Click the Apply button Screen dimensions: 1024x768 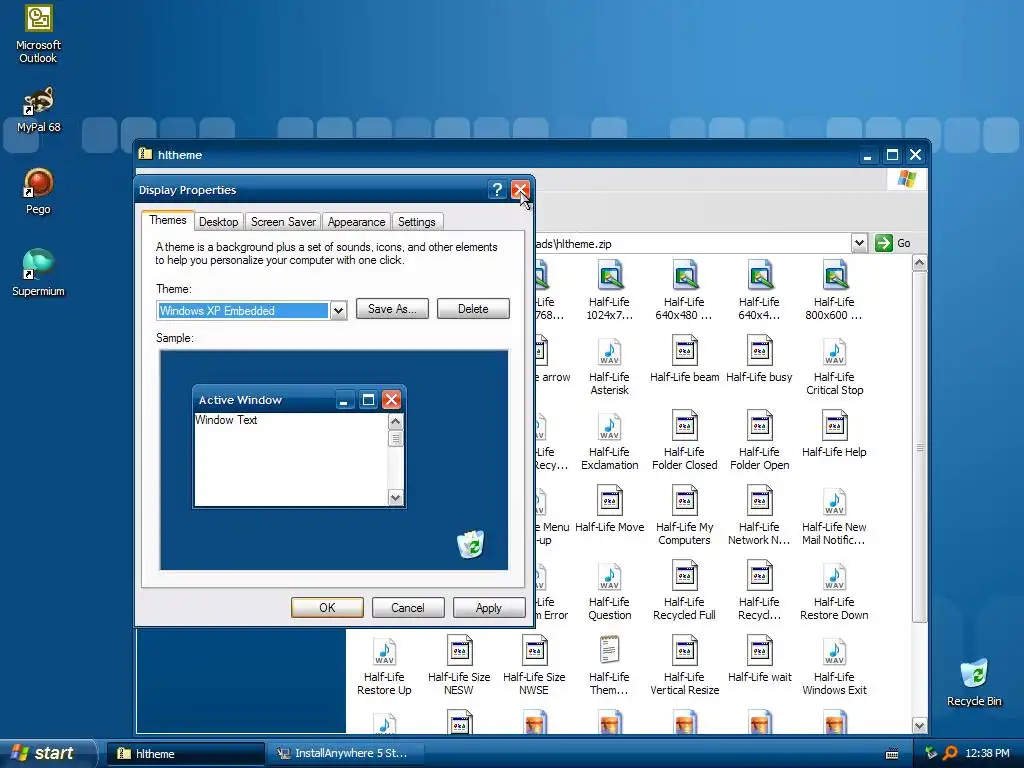488,607
